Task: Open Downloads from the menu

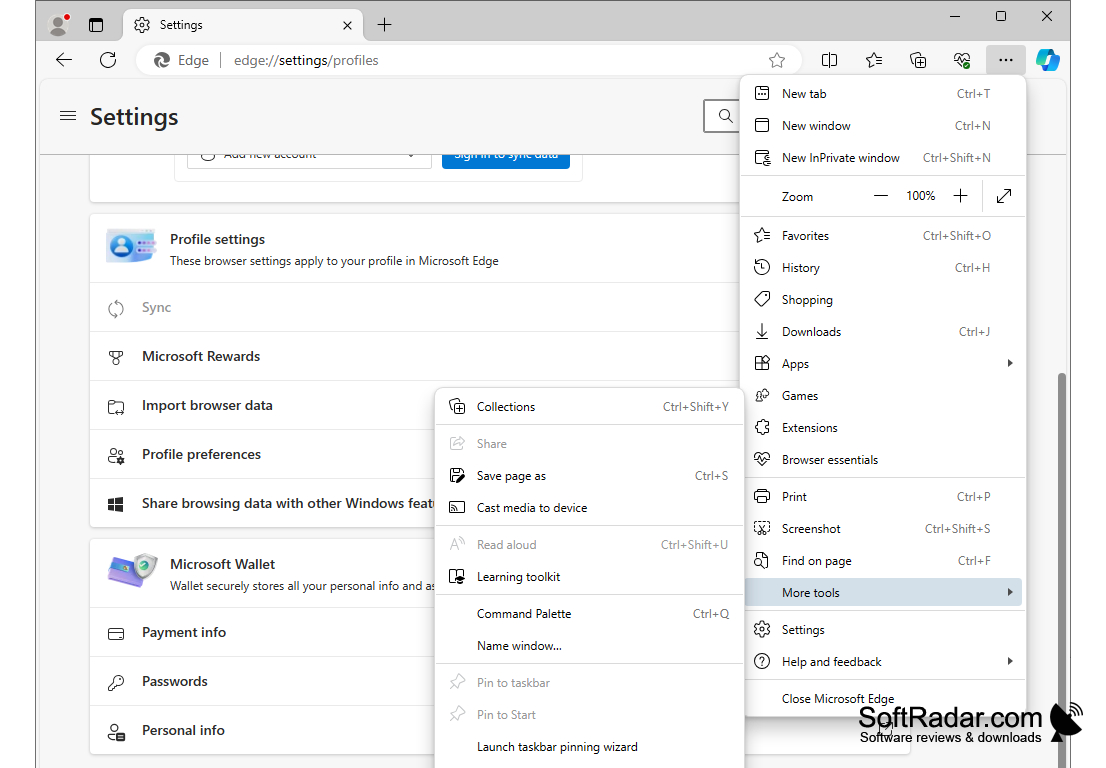Action: 883,332
